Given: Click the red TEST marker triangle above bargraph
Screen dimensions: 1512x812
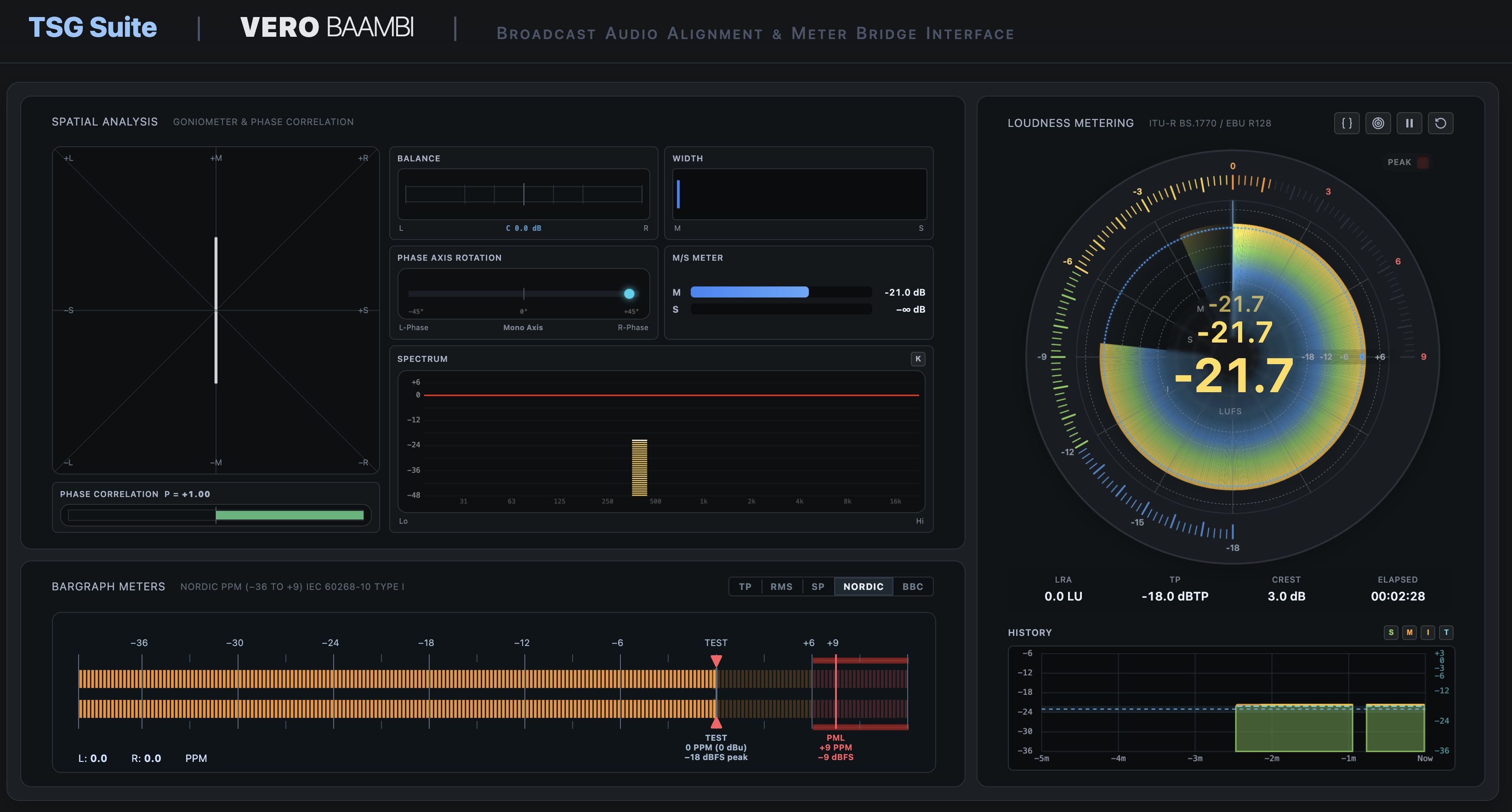Looking at the screenshot, I should 716,661.
